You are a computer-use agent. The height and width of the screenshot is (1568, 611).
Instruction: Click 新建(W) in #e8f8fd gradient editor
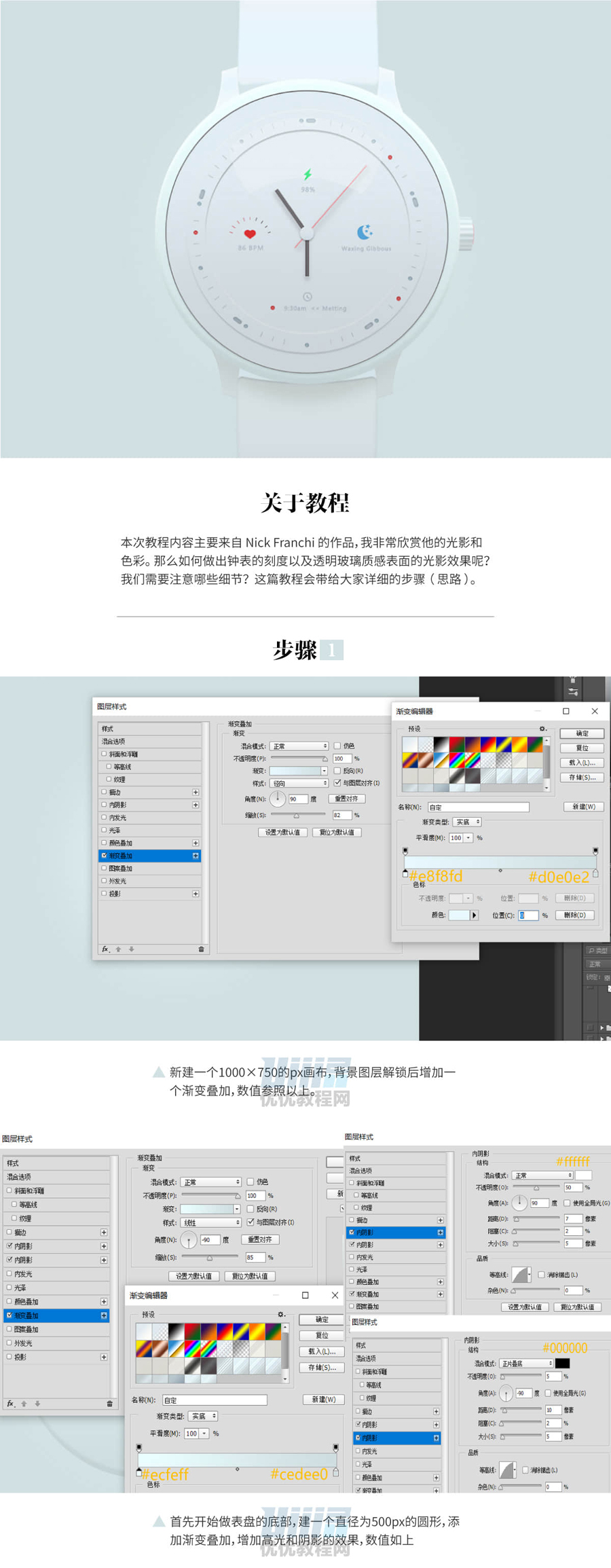coord(584,807)
